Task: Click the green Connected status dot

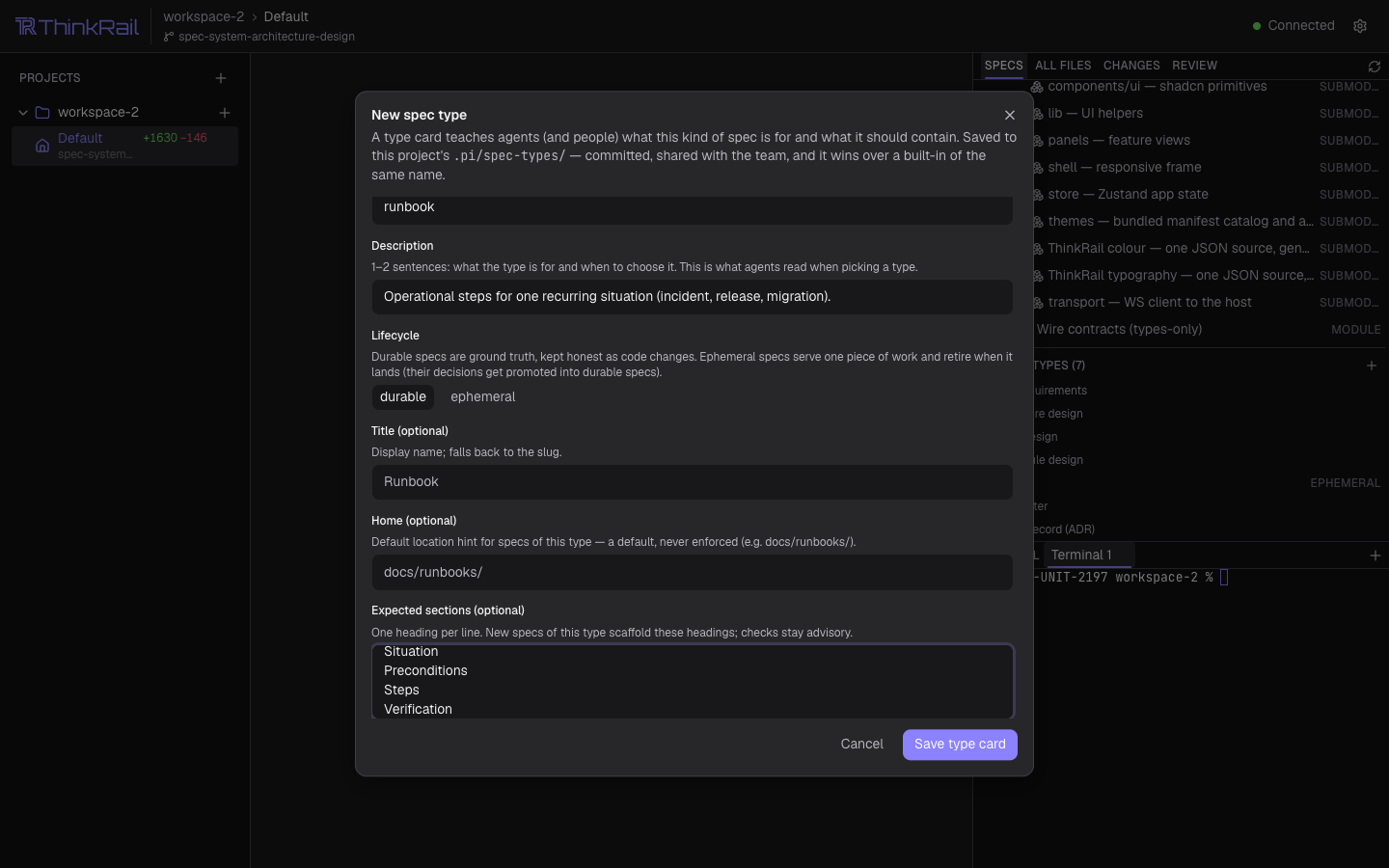Action: coord(1257,26)
